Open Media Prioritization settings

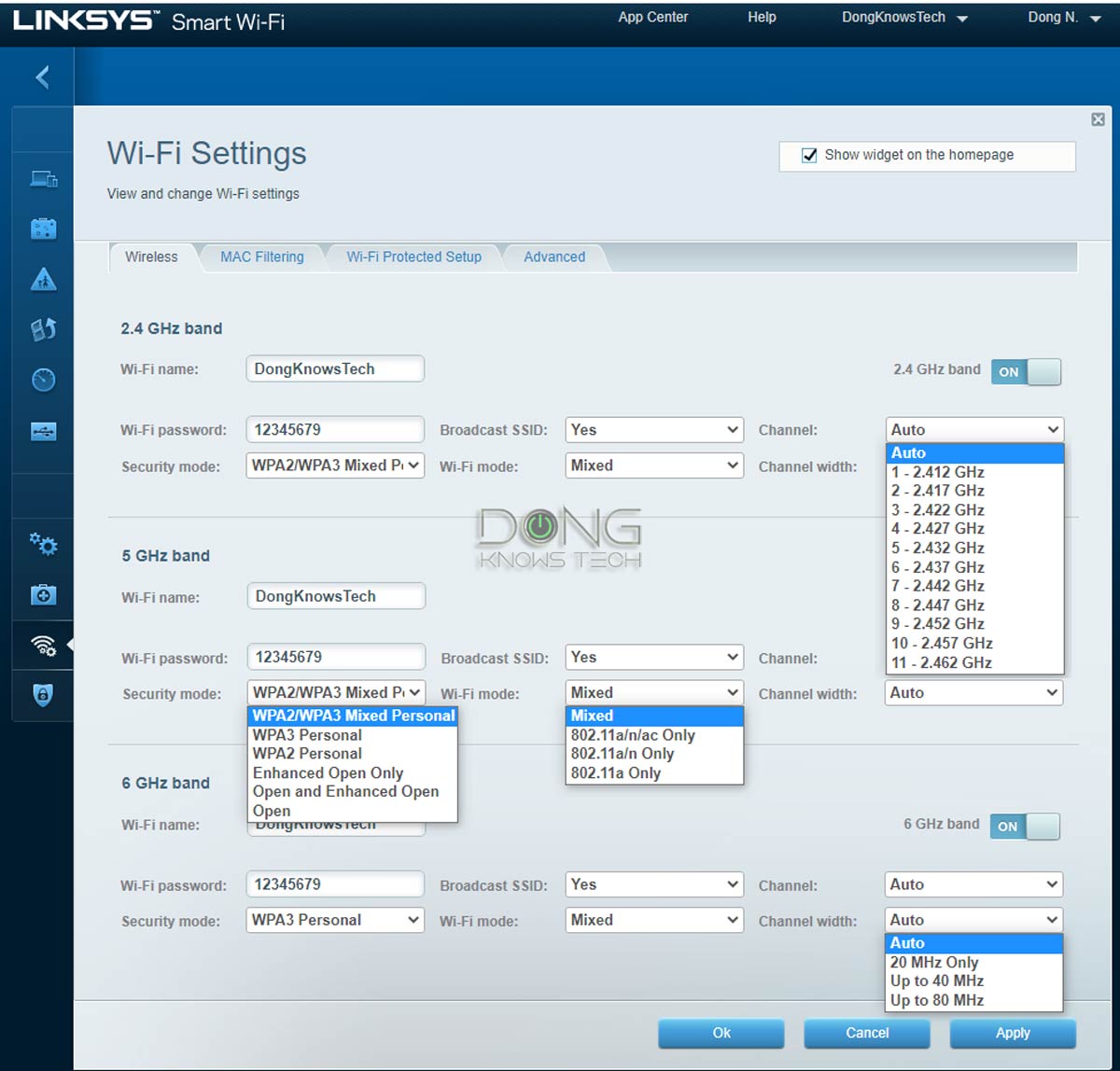pos(43,329)
